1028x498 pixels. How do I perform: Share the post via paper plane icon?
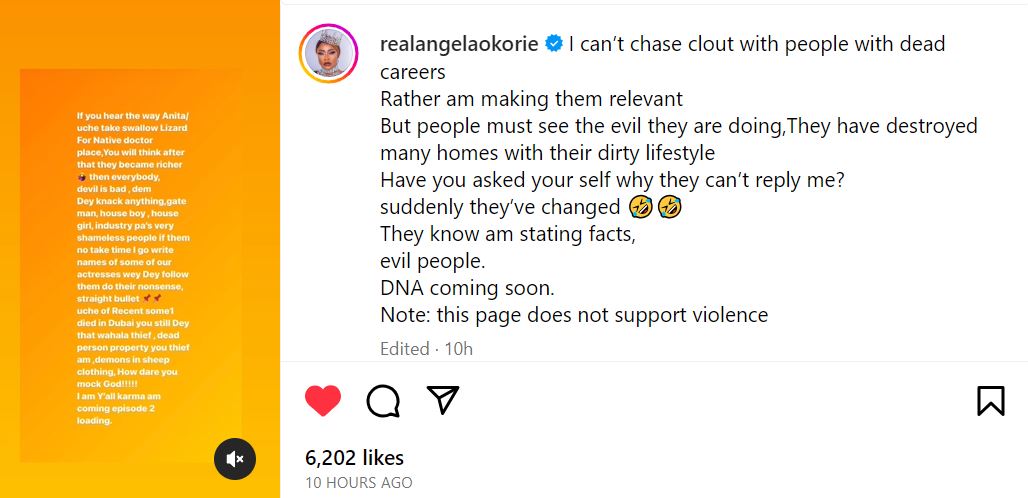tap(442, 400)
